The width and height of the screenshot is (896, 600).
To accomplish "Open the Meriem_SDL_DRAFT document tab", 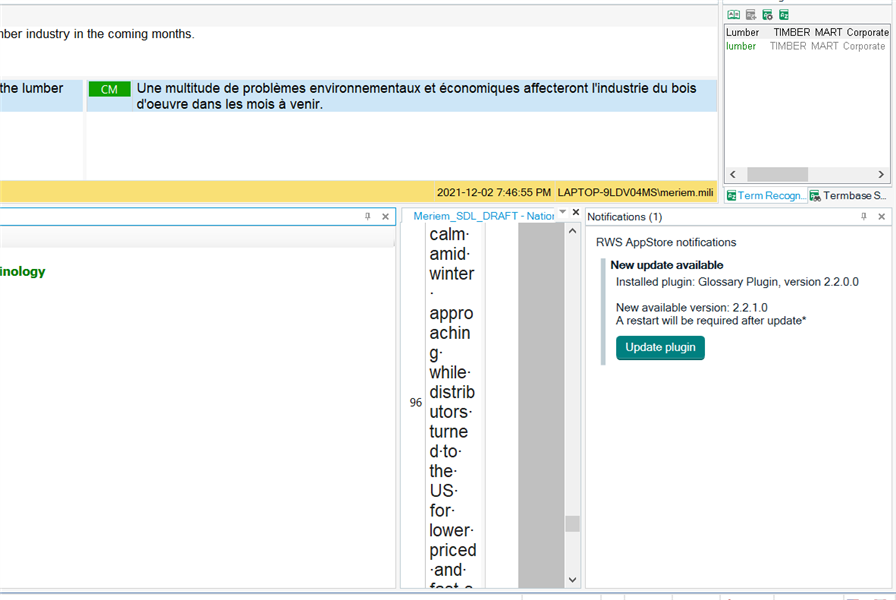I will click(x=483, y=216).
